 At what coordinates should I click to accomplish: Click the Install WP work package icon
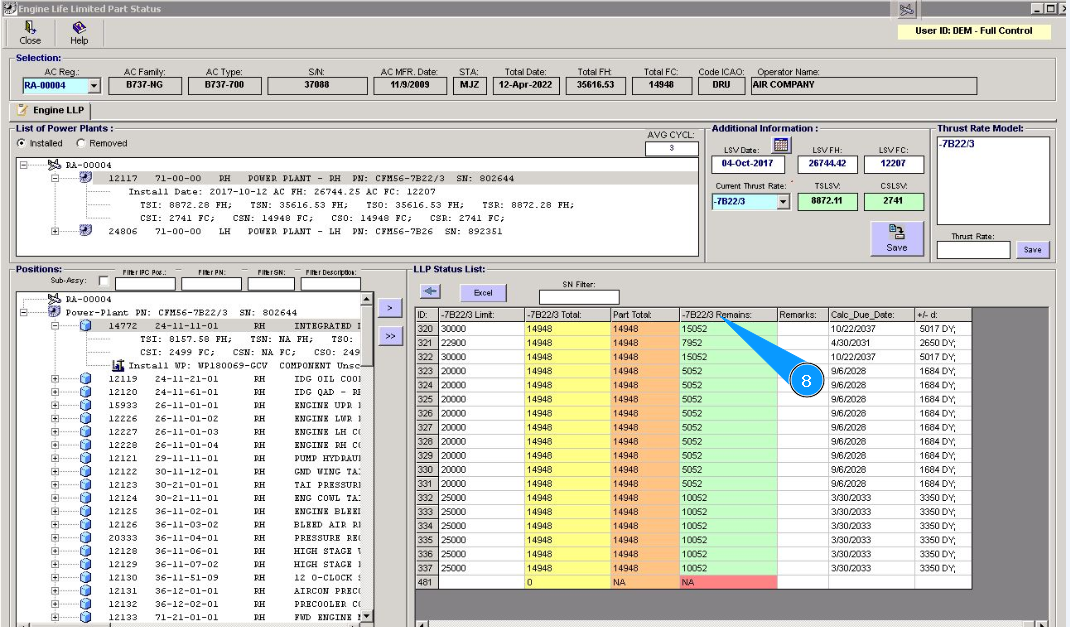click(x=119, y=365)
